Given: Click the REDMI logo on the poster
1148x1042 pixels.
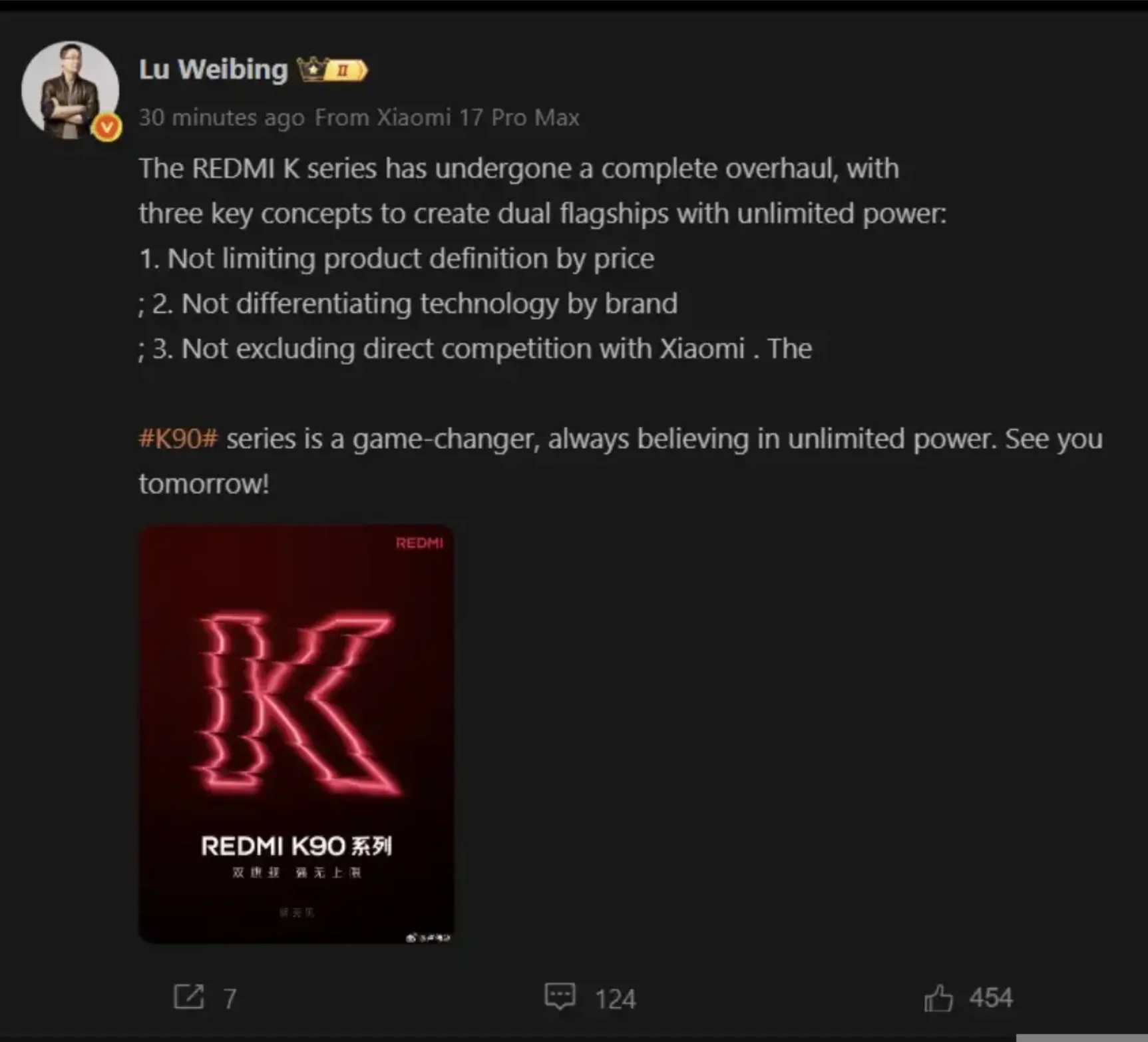Looking at the screenshot, I should pyautogui.click(x=419, y=543).
